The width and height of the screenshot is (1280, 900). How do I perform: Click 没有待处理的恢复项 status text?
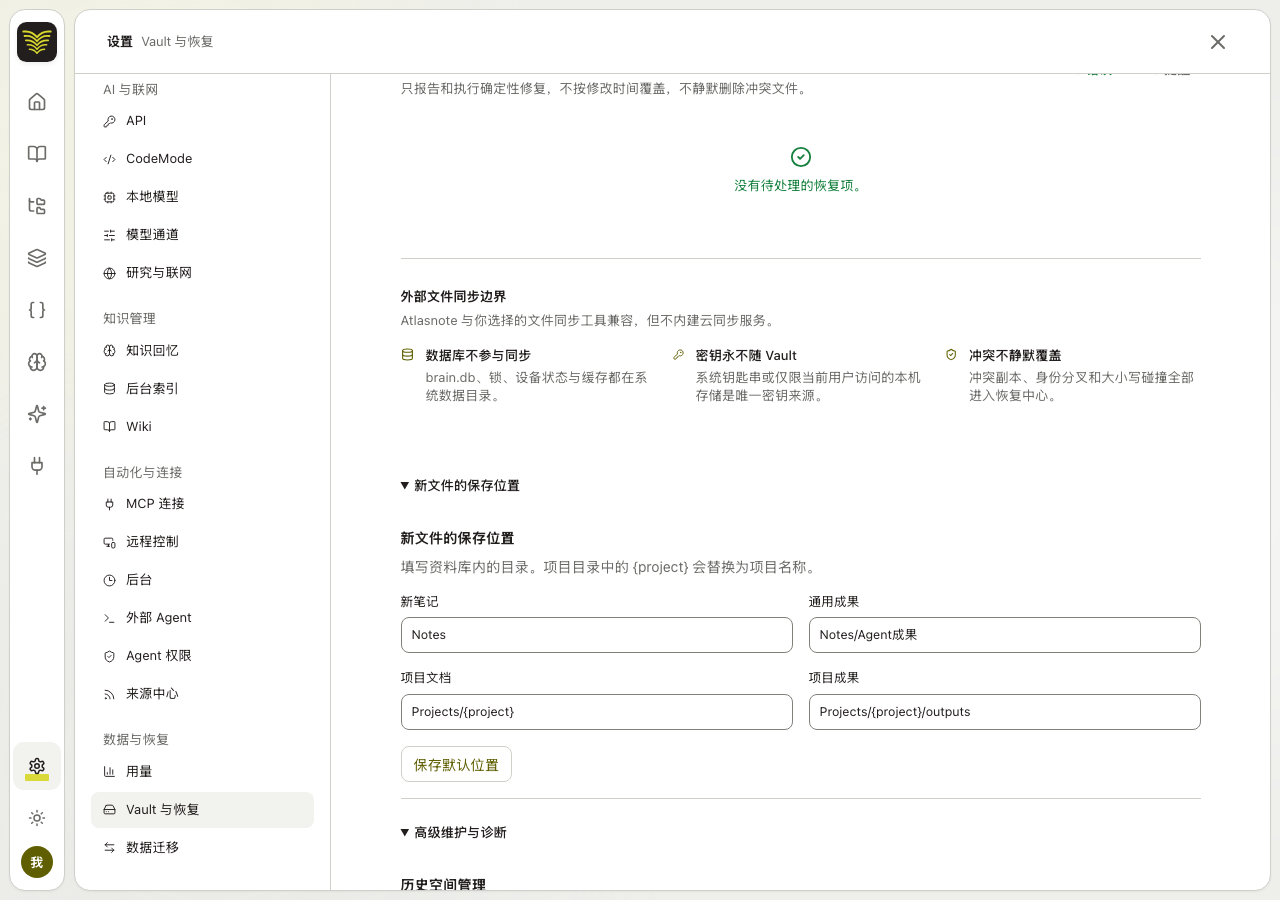point(798,186)
